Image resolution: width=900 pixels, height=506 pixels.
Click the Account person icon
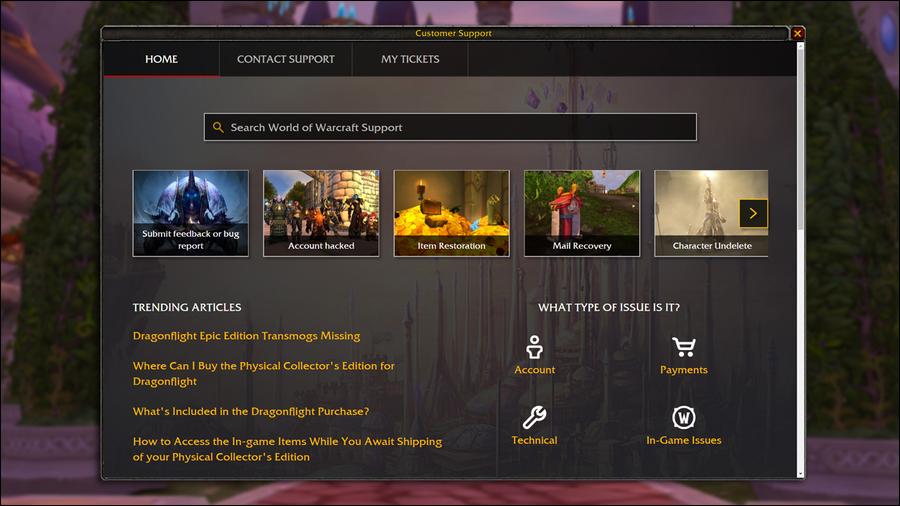[x=535, y=347]
